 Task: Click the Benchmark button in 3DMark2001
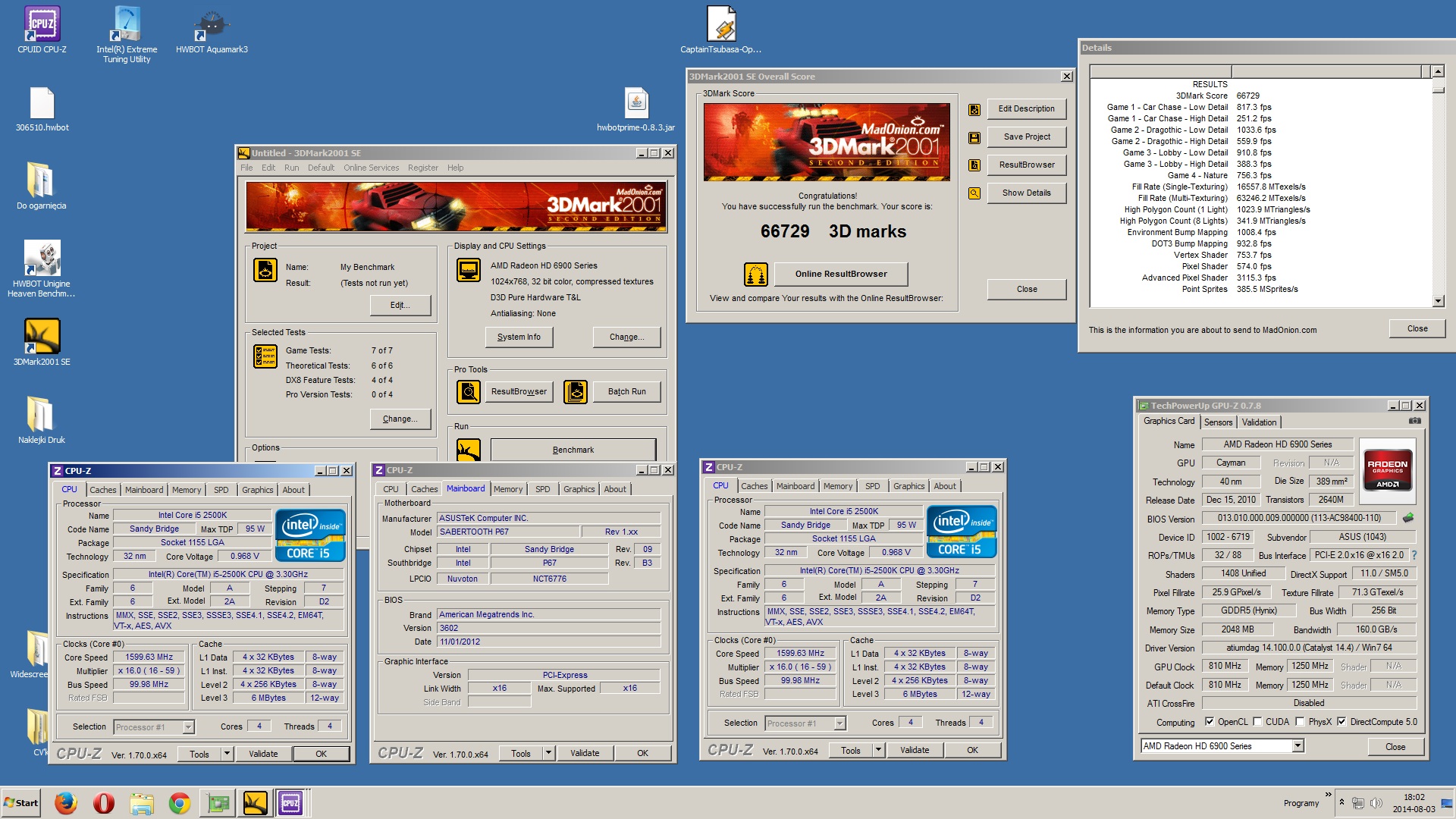pyautogui.click(x=573, y=450)
